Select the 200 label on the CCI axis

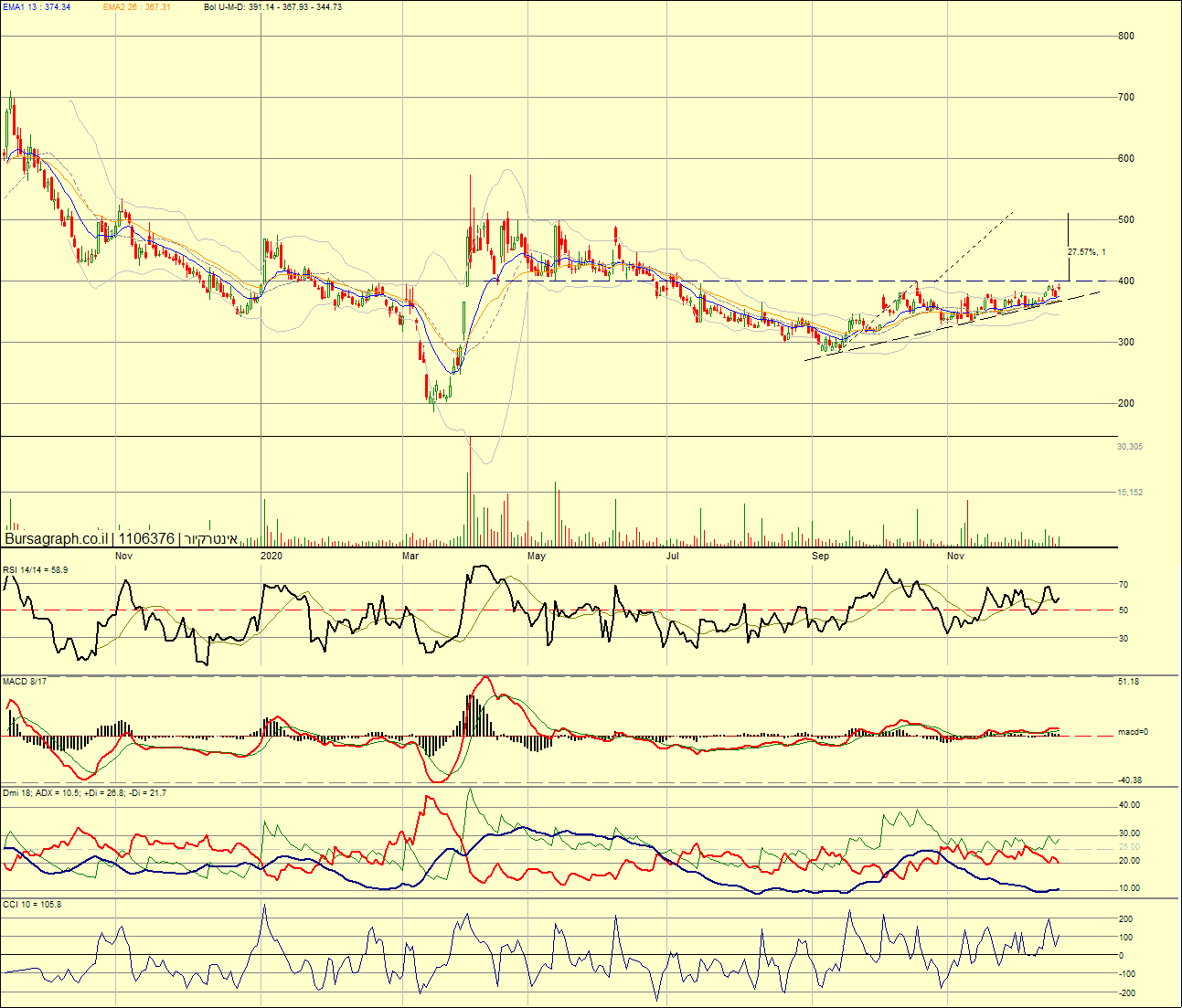[1126, 919]
